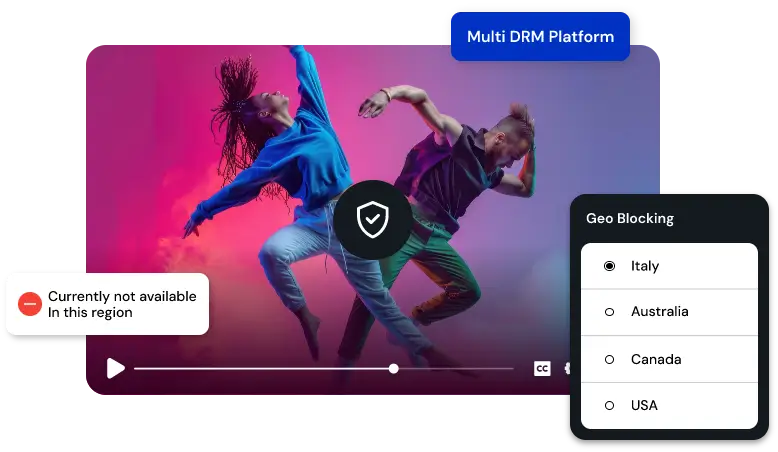Viewport: 778px width, 452px height.
Task: Select the Australia radio button
Action: coord(609,312)
